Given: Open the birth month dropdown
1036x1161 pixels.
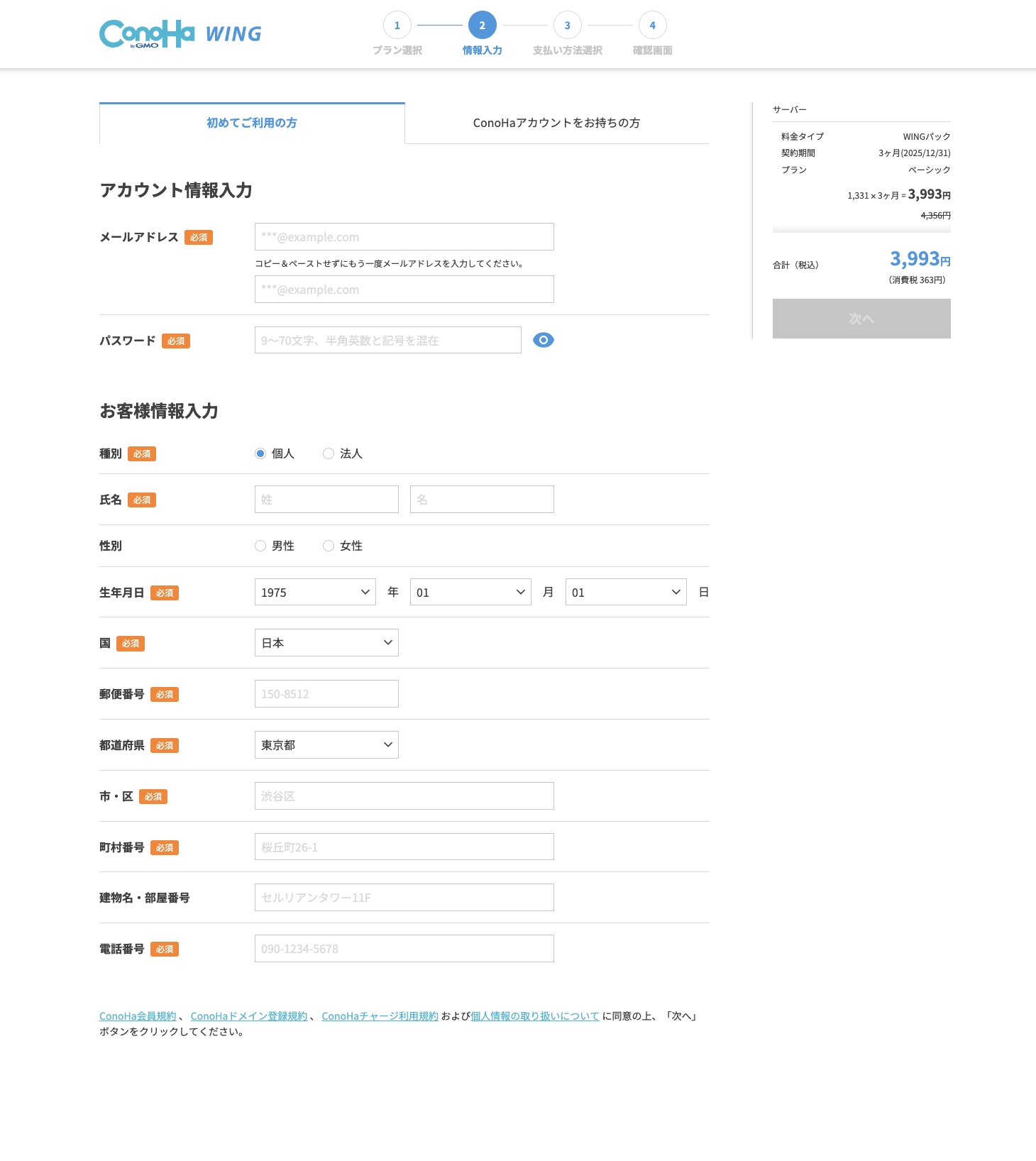Looking at the screenshot, I should point(470,592).
